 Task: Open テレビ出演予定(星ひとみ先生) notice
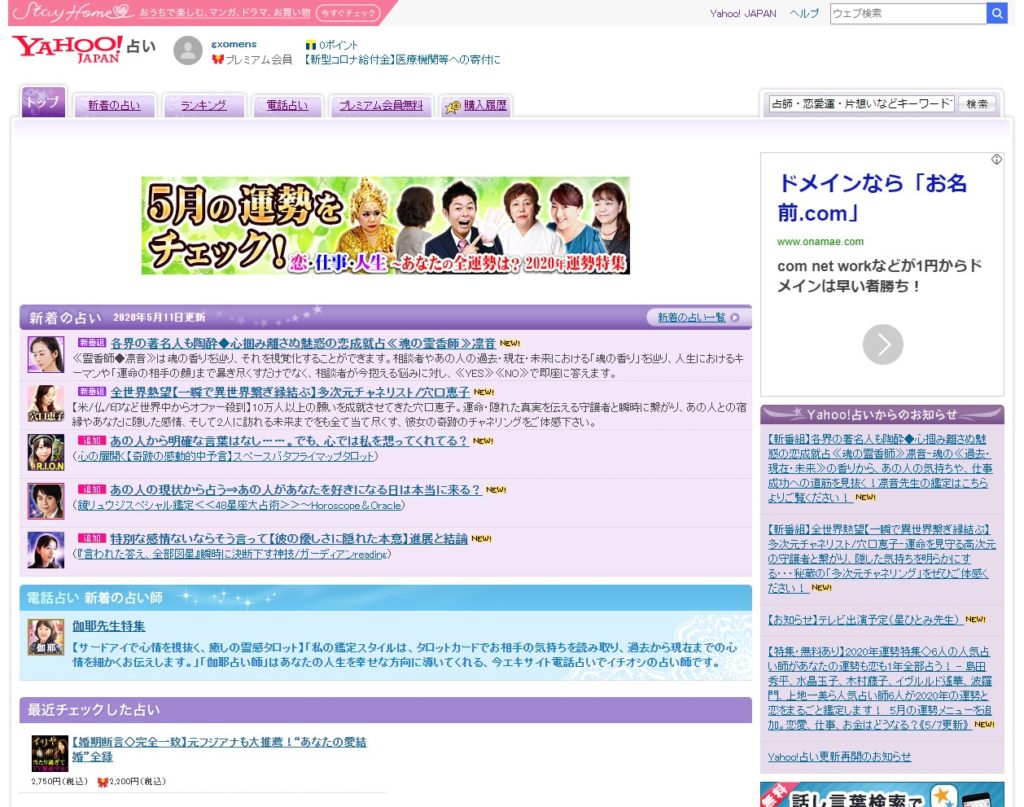[865, 619]
